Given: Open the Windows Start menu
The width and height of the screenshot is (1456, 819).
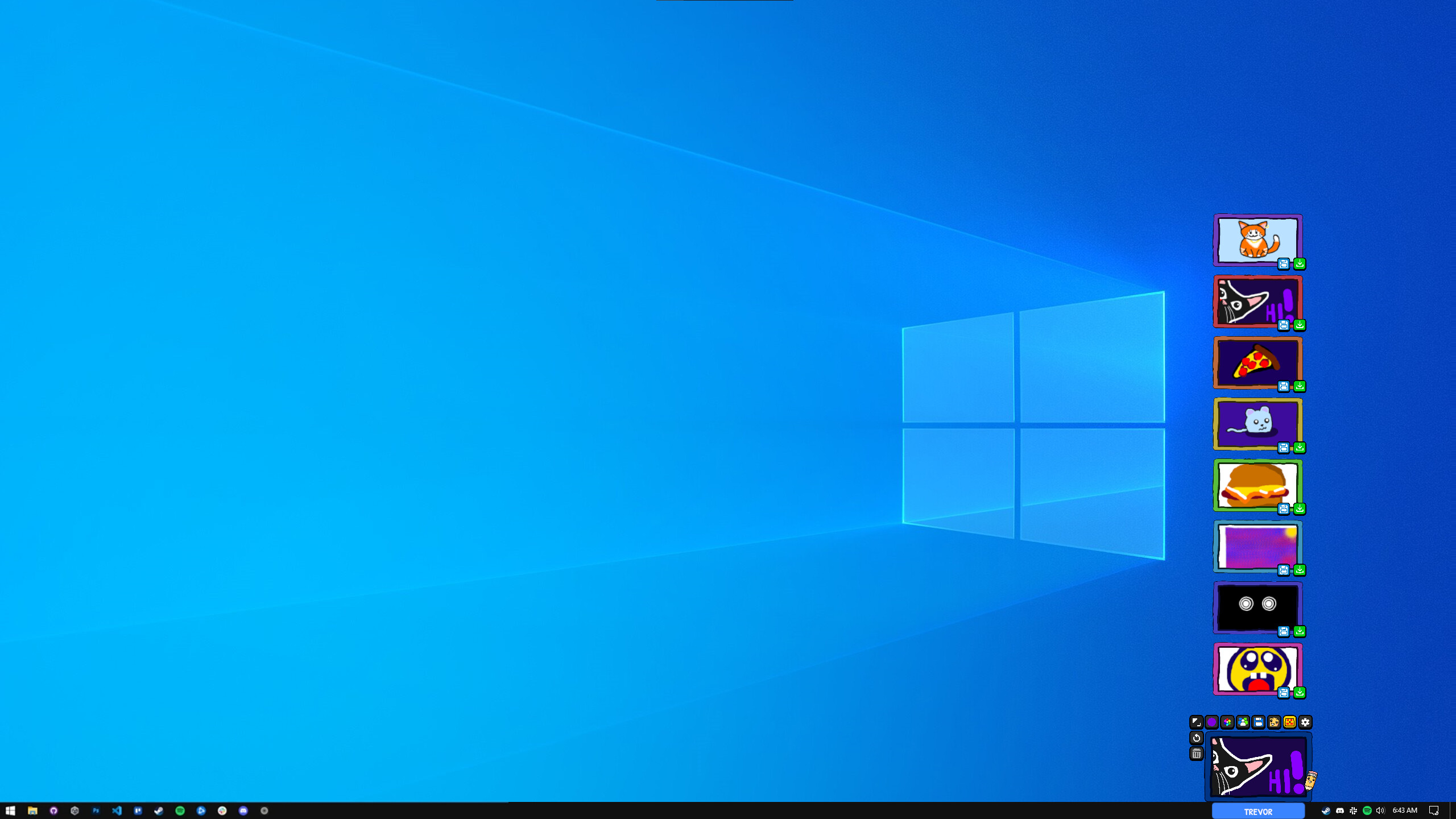Looking at the screenshot, I should [x=10, y=810].
